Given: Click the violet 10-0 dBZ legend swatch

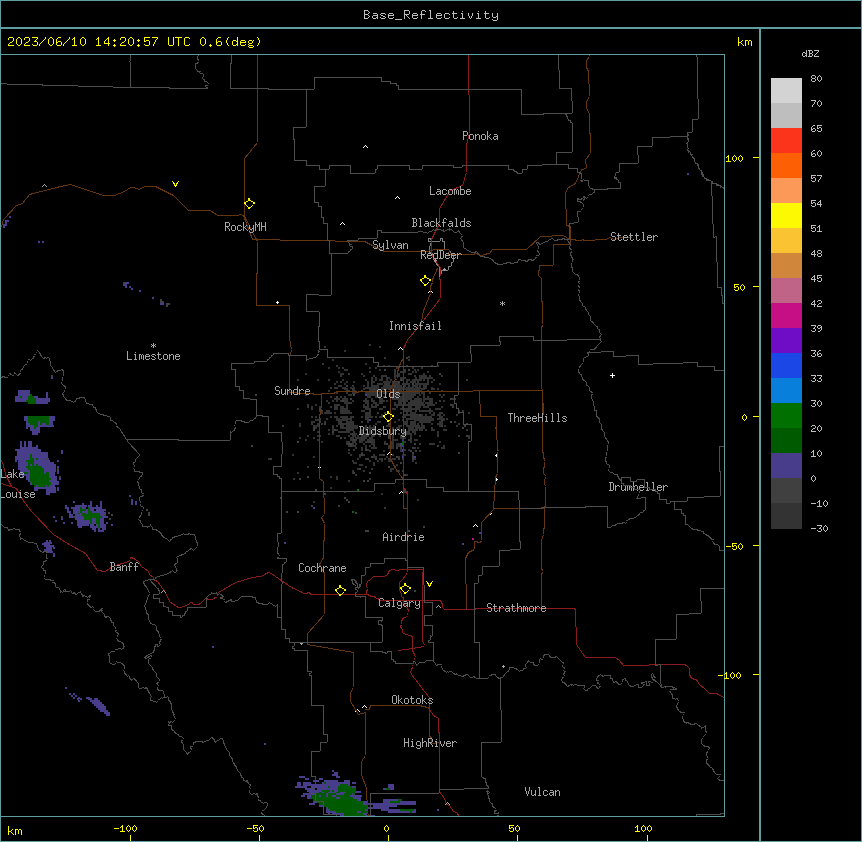Looking at the screenshot, I should point(786,466).
